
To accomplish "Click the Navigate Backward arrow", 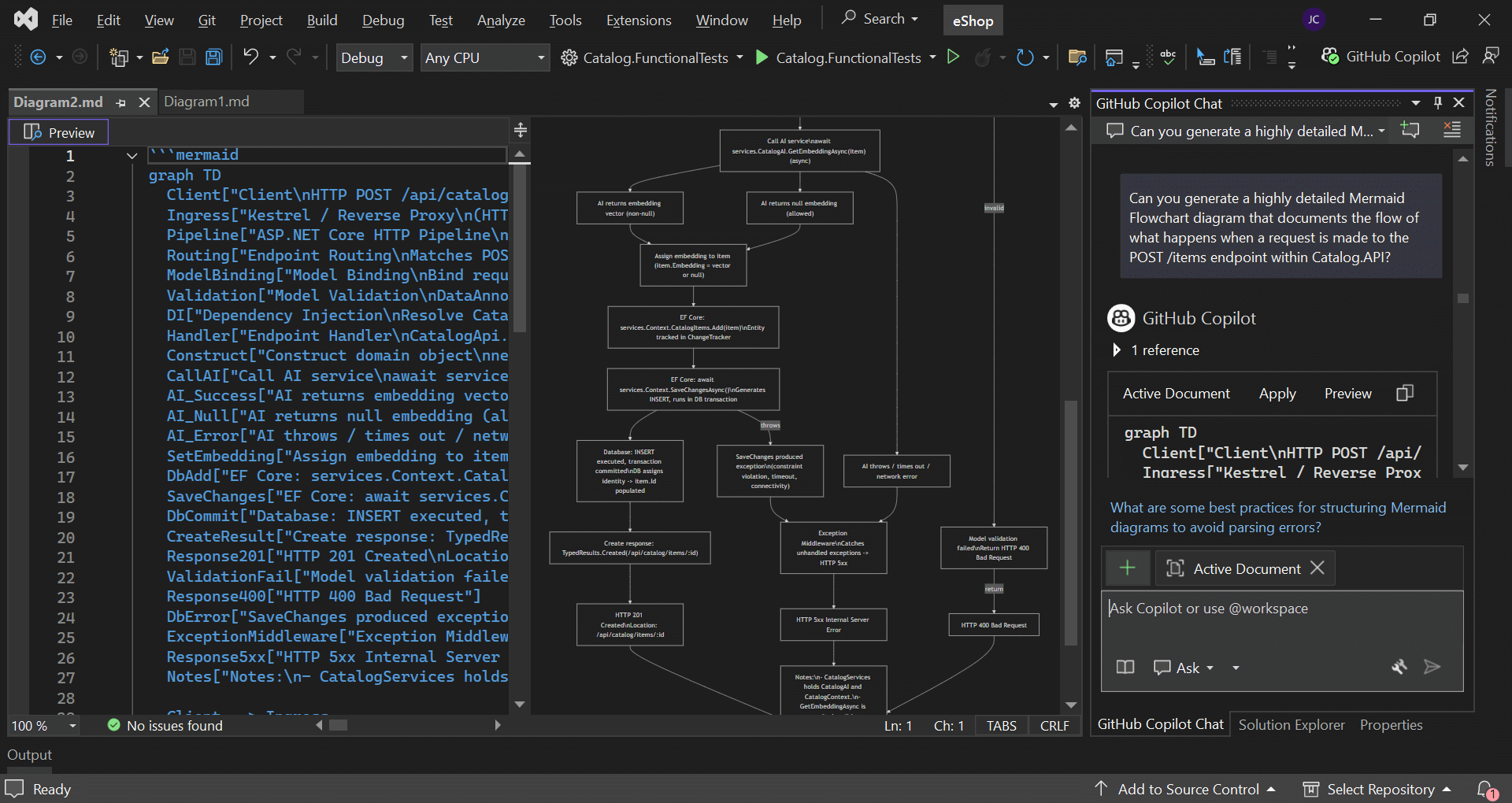I will pos(38,57).
